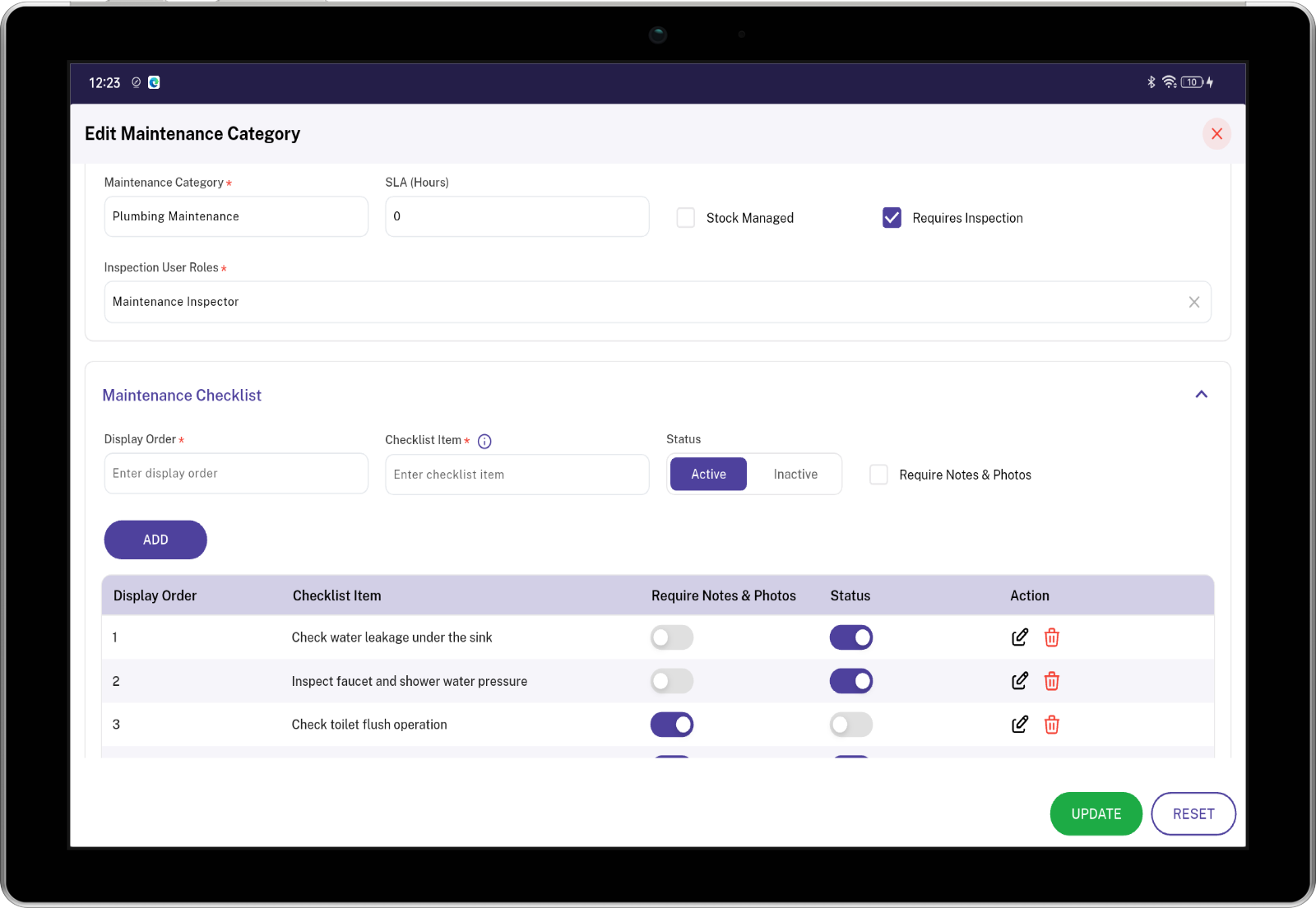Click the 'Inspect faucet and shower water pressure' text
This screenshot has width=1316, height=908.
410,681
